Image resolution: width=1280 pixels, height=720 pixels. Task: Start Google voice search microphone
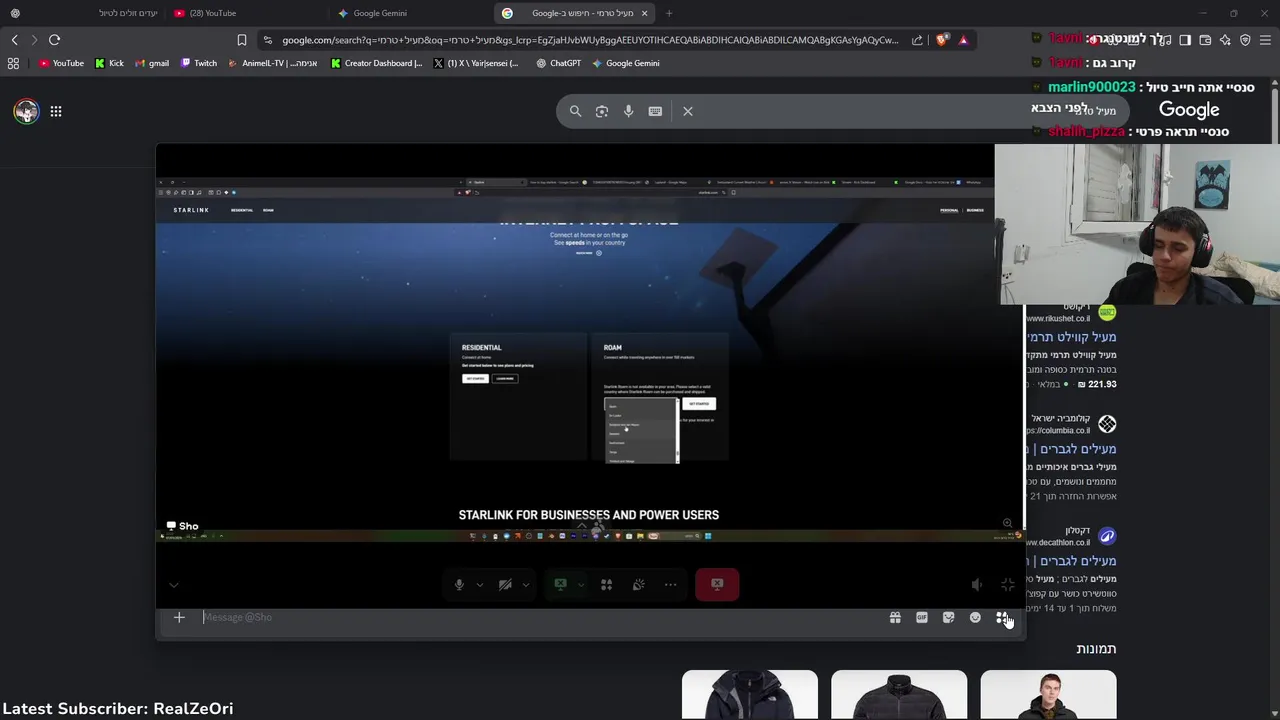[628, 111]
